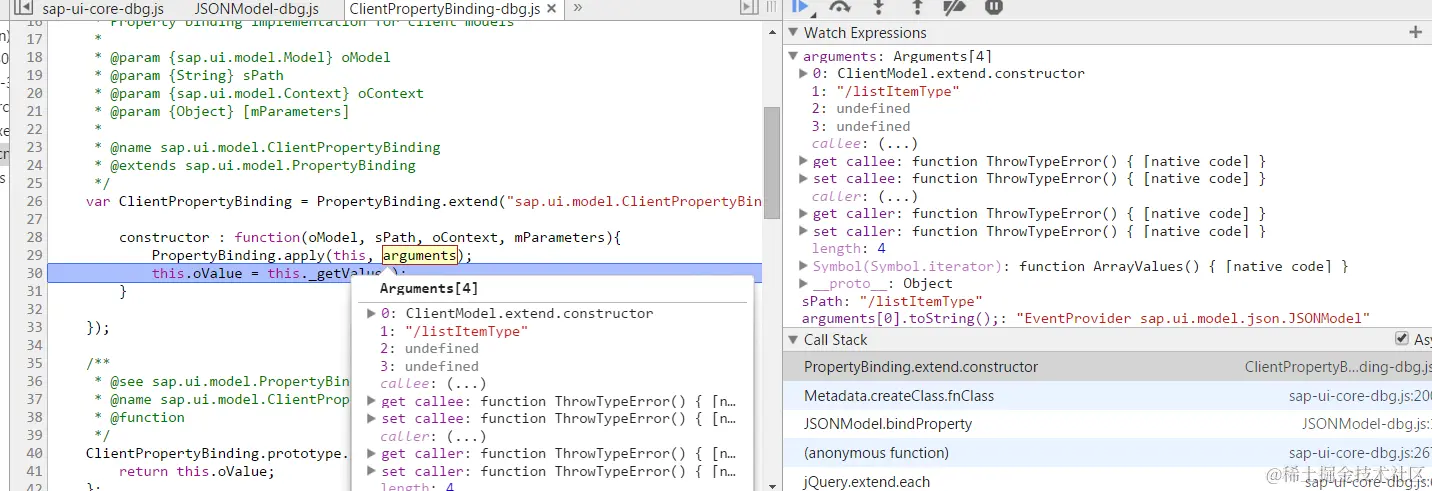Expand set caller in Watch Expressions
This screenshot has height=491, width=1432.
pyautogui.click(x=804, y=231)
